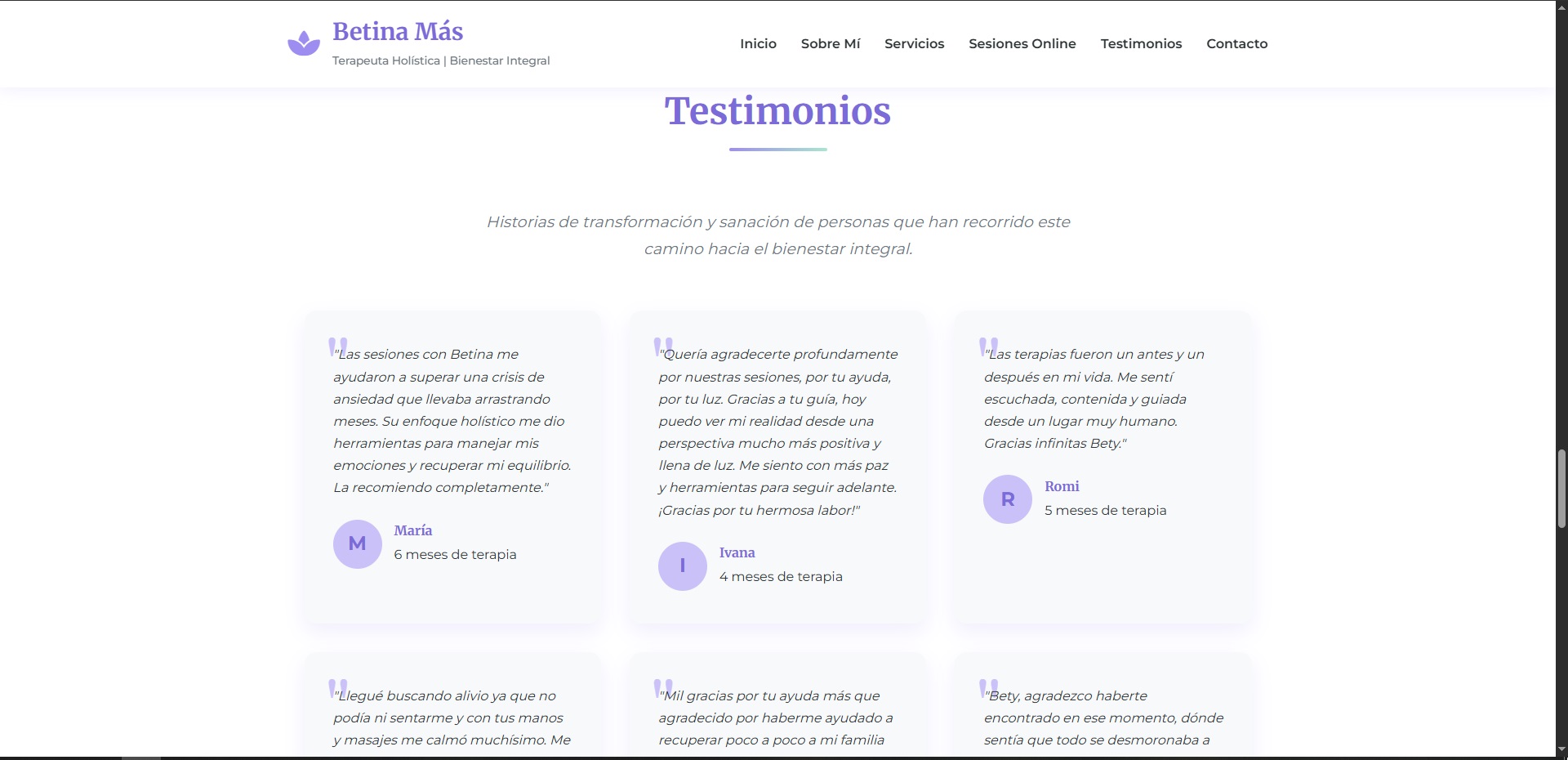Click Testimonios in the top navigation
Viewport: 1568px width, 760px height.
point(1141,43)
